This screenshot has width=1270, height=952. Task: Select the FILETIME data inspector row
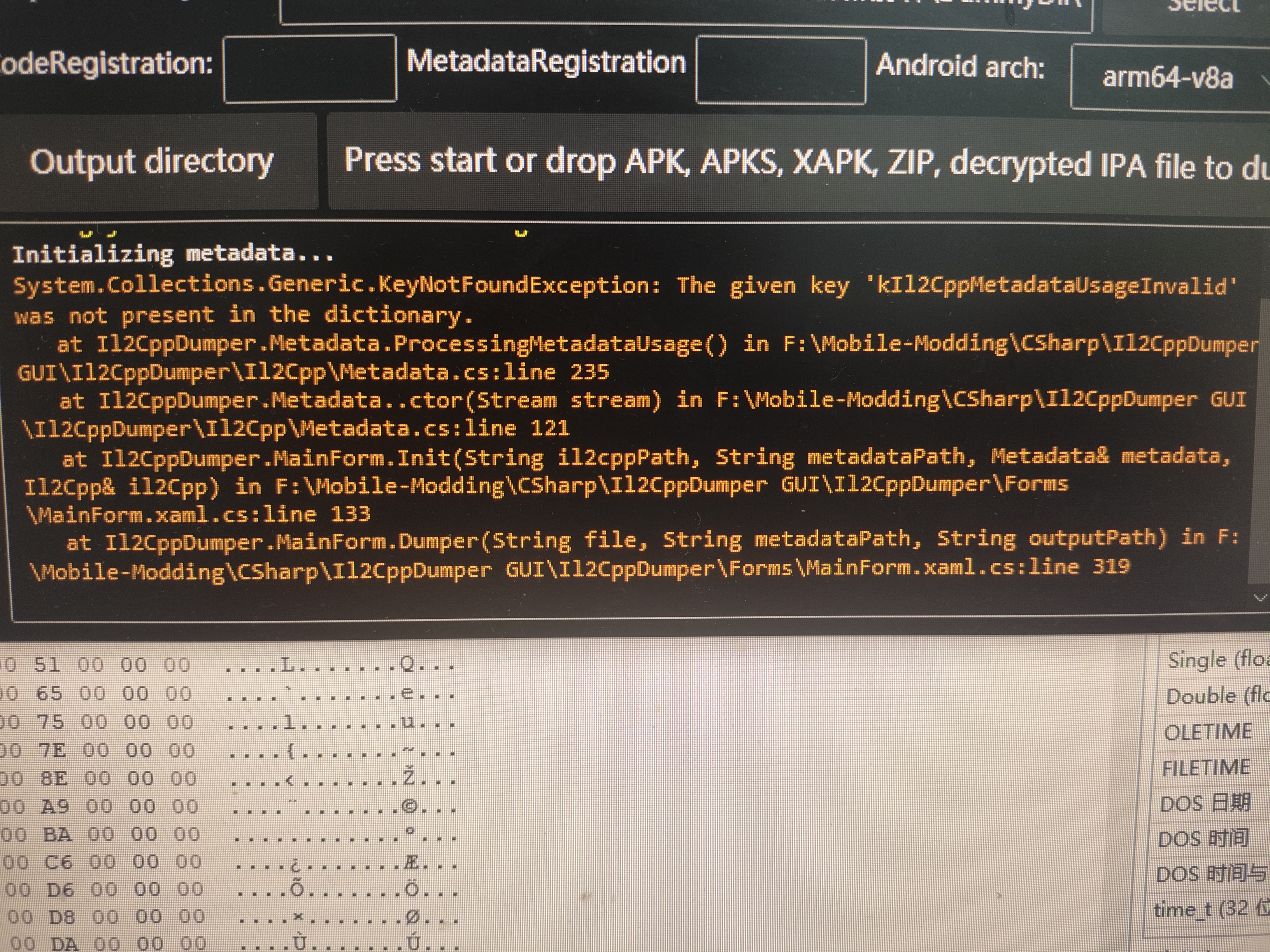pos(1206,767)
